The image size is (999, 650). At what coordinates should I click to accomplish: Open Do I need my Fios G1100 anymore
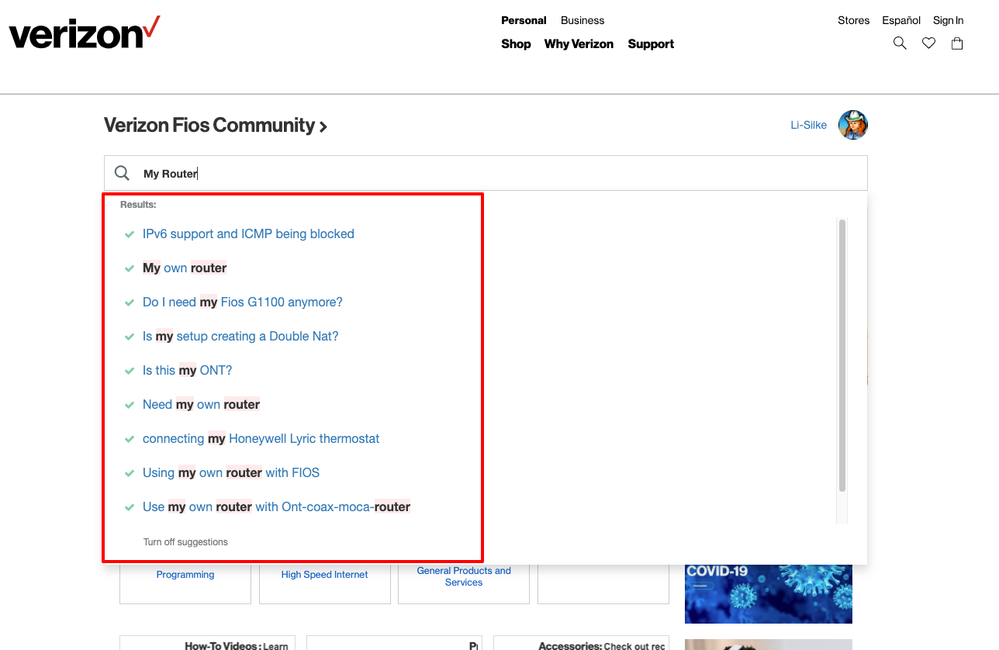243,302
